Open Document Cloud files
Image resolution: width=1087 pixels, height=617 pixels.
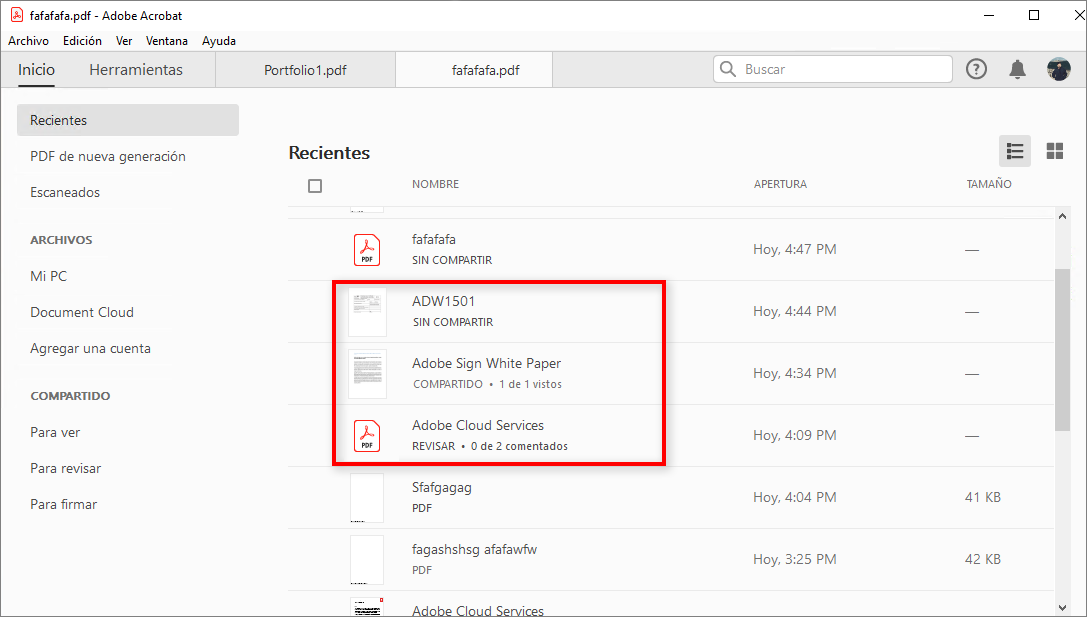click(82, 312)
